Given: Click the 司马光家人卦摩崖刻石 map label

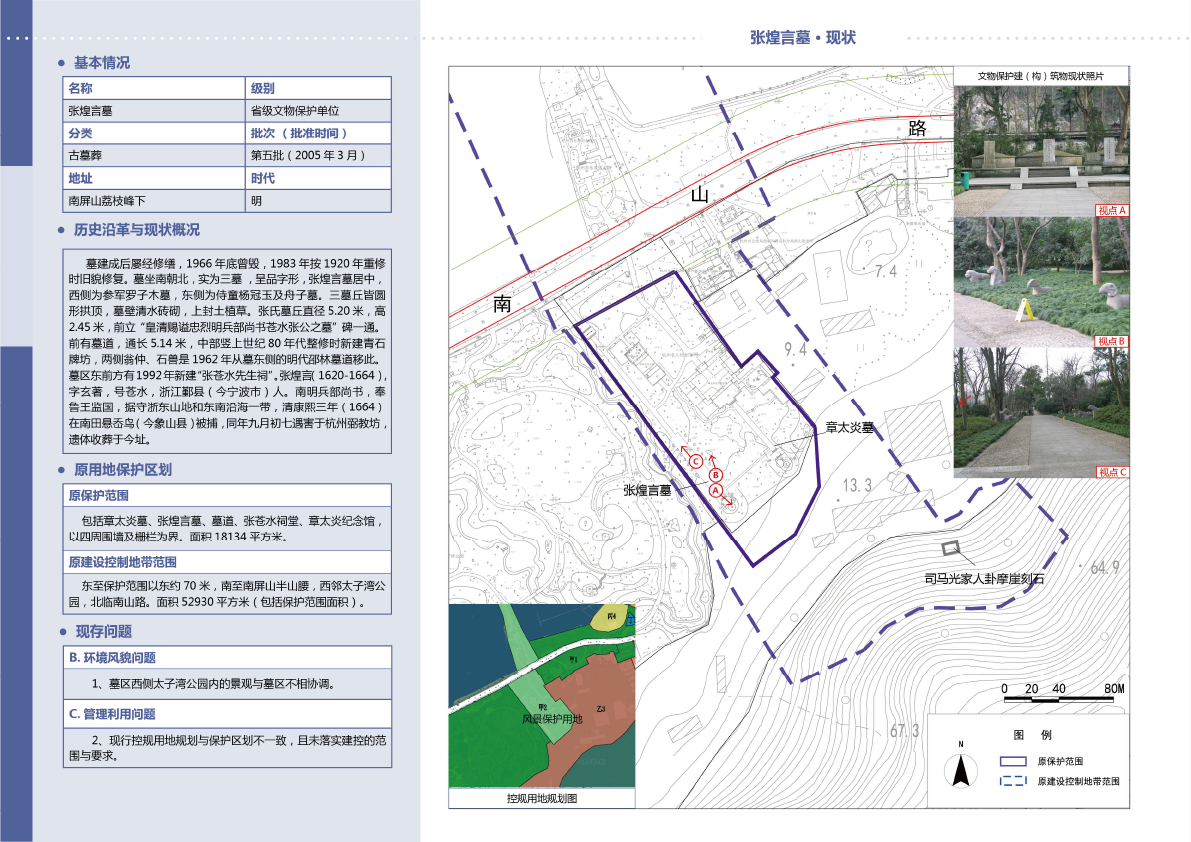Looking at the screenshot, I should (984, 579).
